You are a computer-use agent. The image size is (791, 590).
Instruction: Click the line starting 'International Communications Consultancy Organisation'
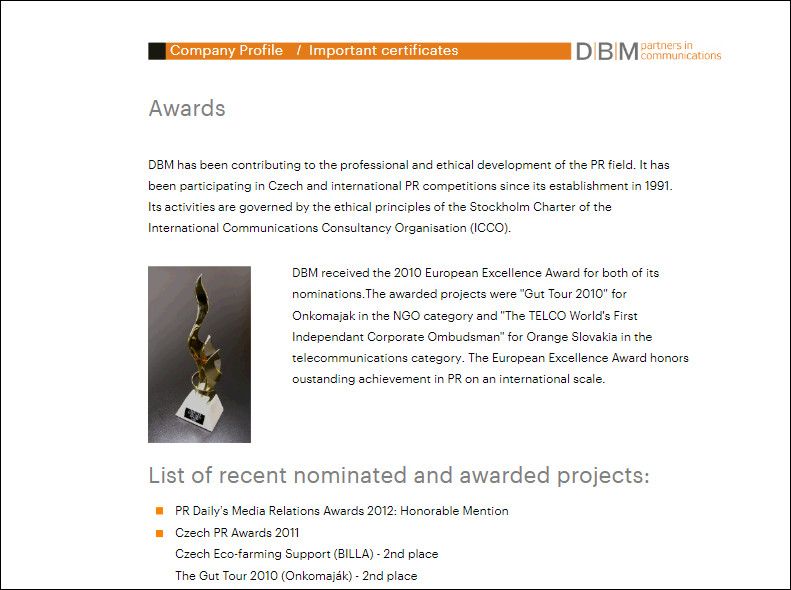pyautogui.click(x=329, y=228)
